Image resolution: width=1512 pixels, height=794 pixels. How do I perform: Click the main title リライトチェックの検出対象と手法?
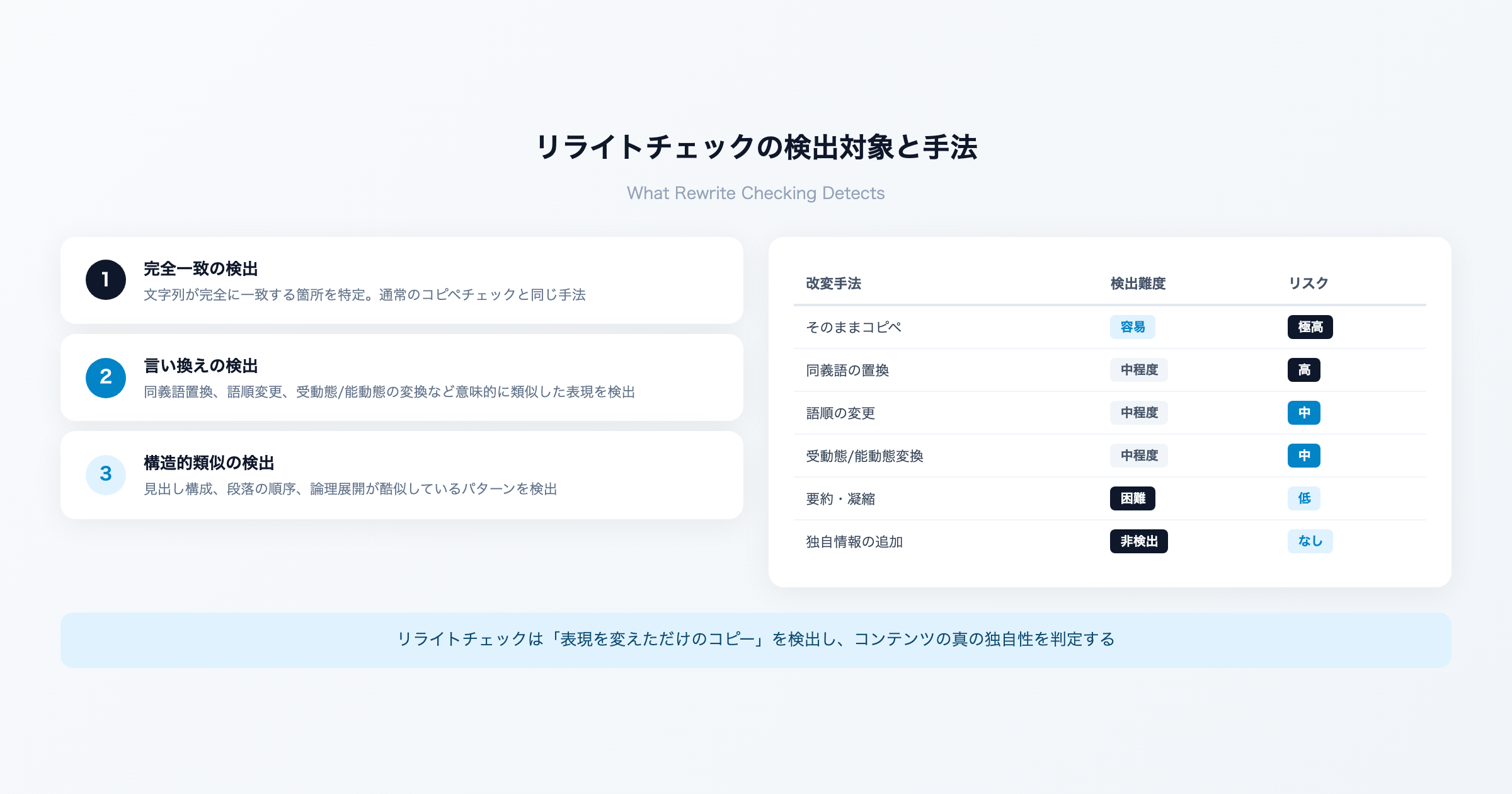[756, 147]
